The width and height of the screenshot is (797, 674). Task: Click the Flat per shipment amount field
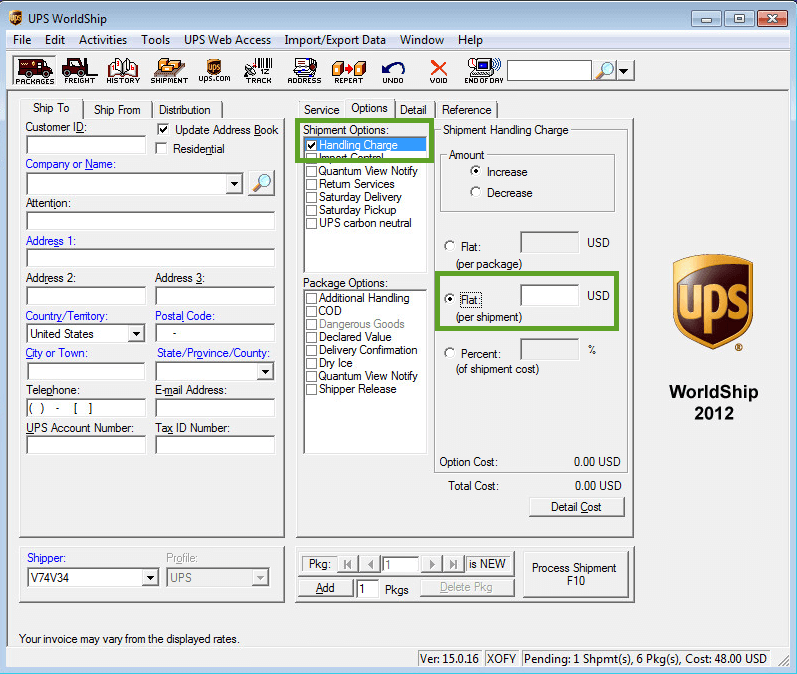(x=549, y=295)
